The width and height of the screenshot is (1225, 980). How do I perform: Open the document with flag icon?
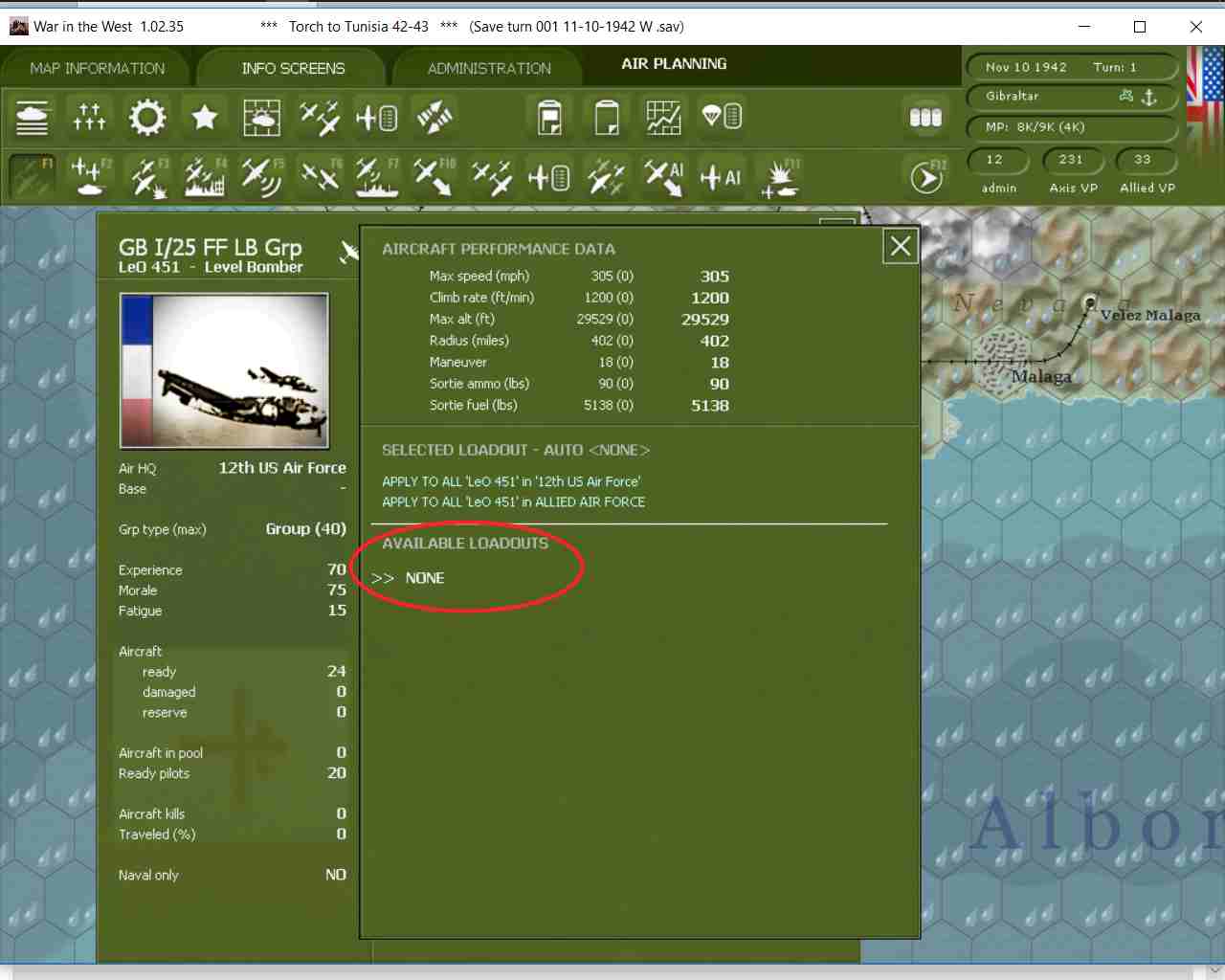(x=549, y=118)
